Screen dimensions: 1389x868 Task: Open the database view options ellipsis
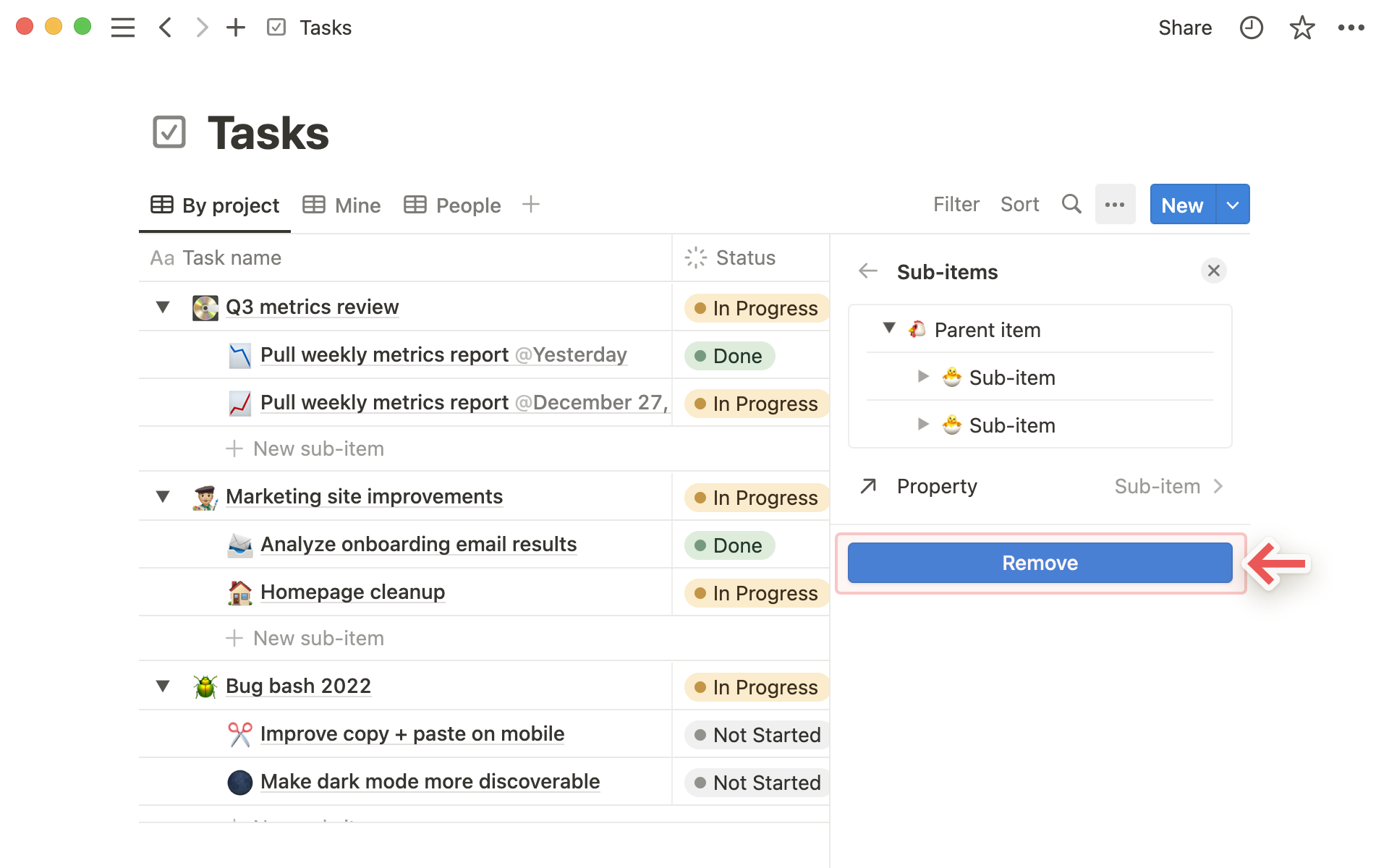1115,205
